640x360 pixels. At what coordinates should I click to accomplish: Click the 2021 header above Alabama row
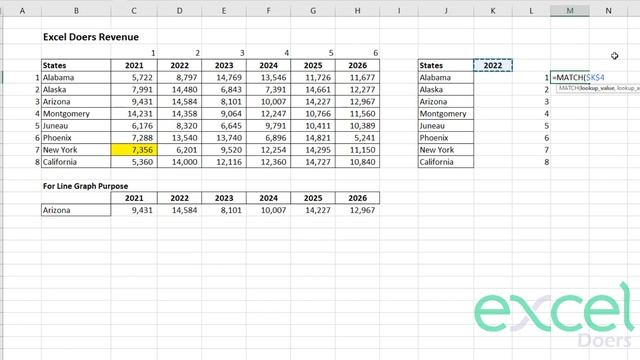(x=134, y=65)
